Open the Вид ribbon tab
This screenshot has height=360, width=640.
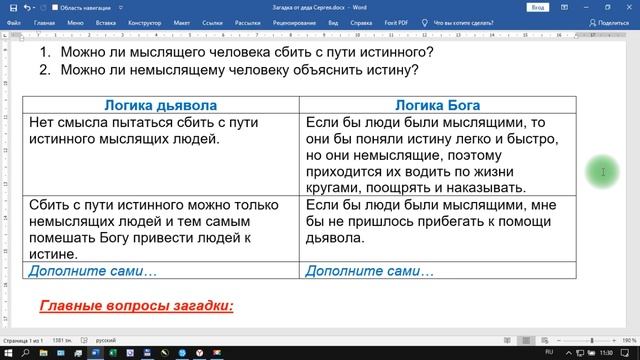(x=333, y=23)
